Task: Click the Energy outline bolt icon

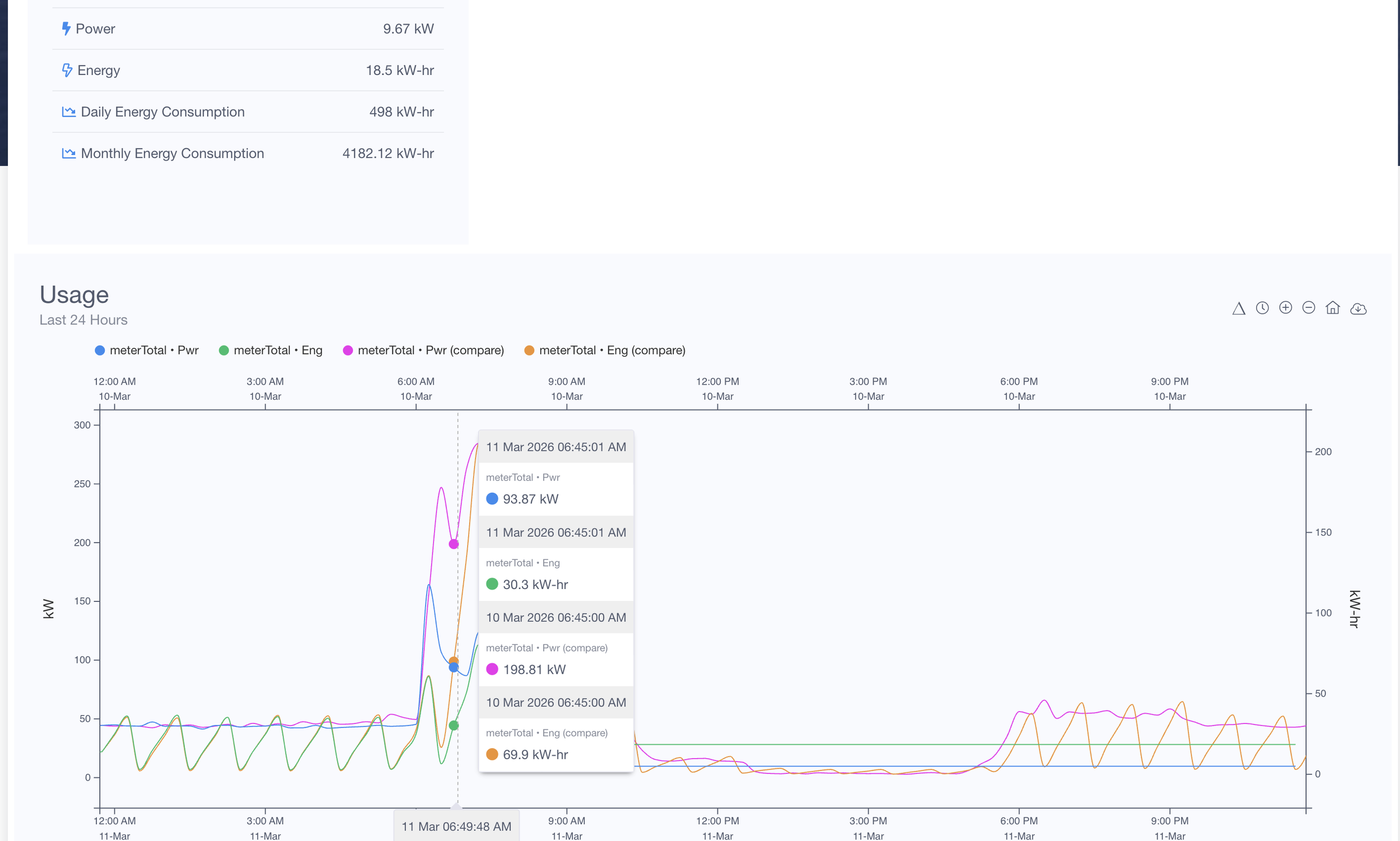Action: [67, 71]
